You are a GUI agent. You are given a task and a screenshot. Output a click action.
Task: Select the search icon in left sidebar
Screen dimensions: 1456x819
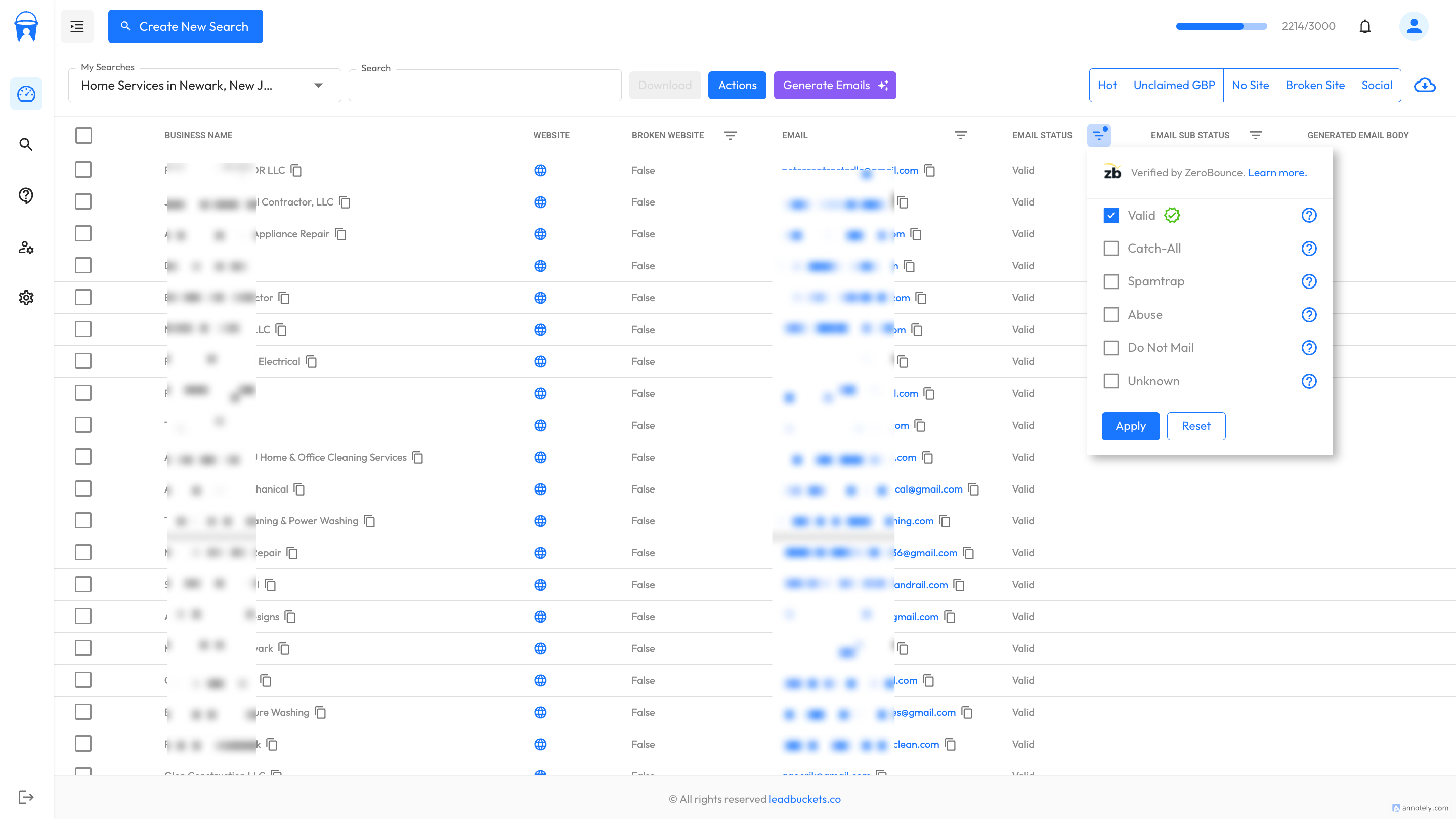26,145
